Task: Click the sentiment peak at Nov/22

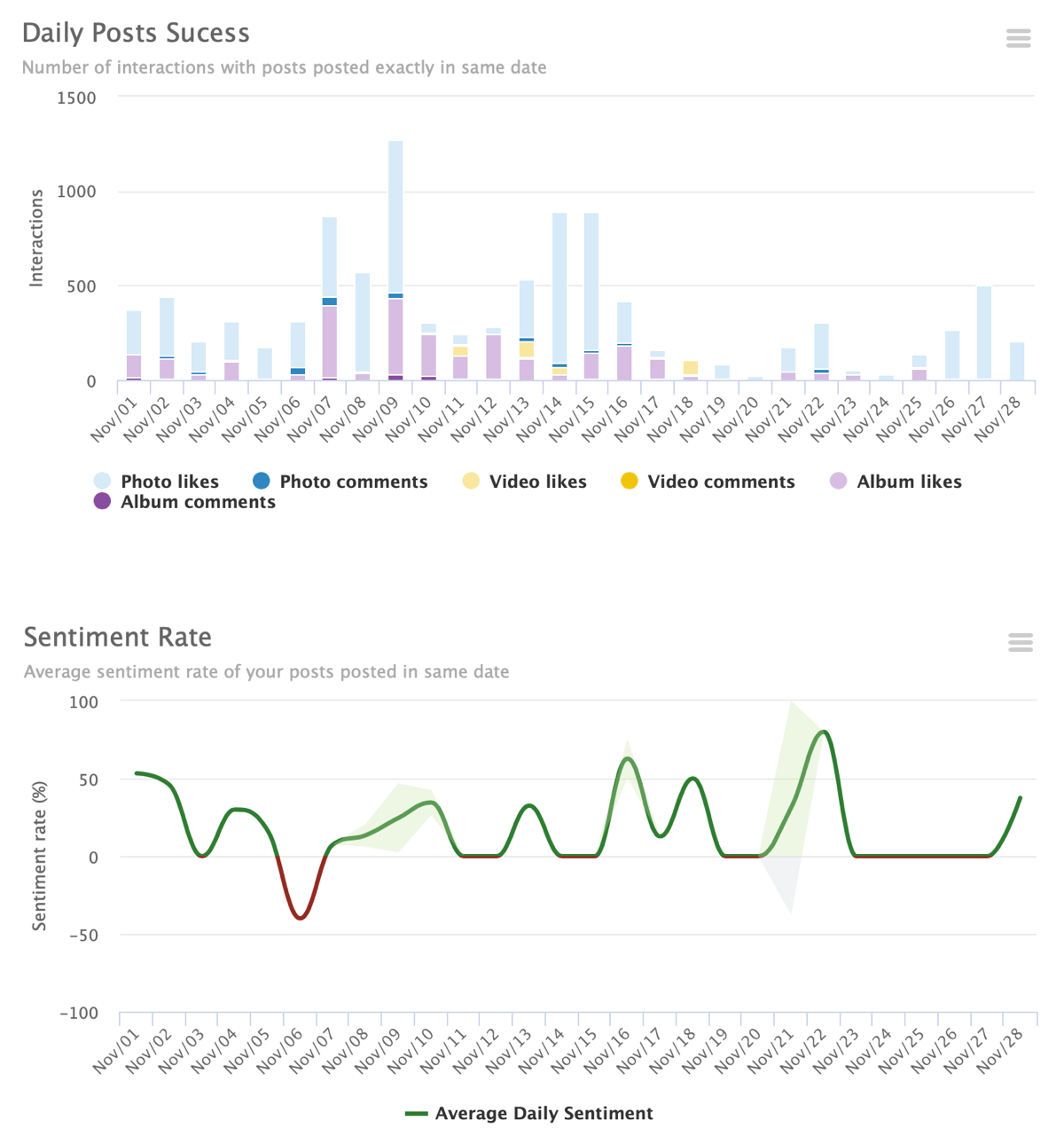Action: point(824,732)
